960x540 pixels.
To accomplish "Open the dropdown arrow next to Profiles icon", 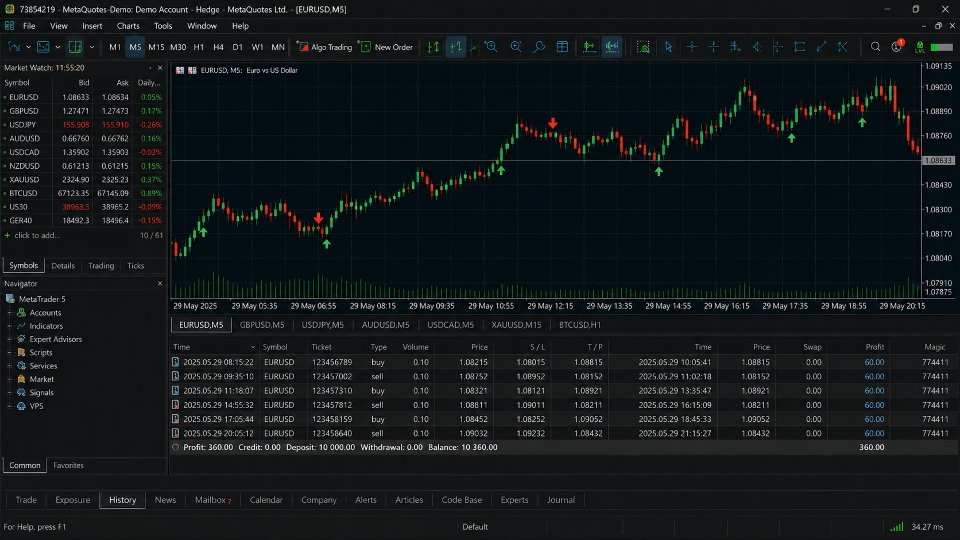I will 58,47.
